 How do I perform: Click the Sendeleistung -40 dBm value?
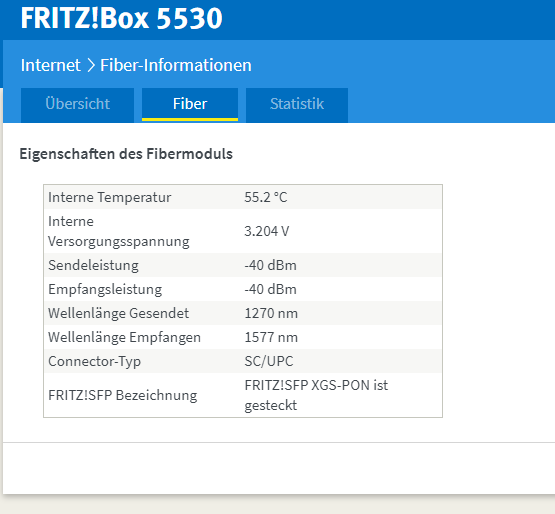tap(270, 265)
